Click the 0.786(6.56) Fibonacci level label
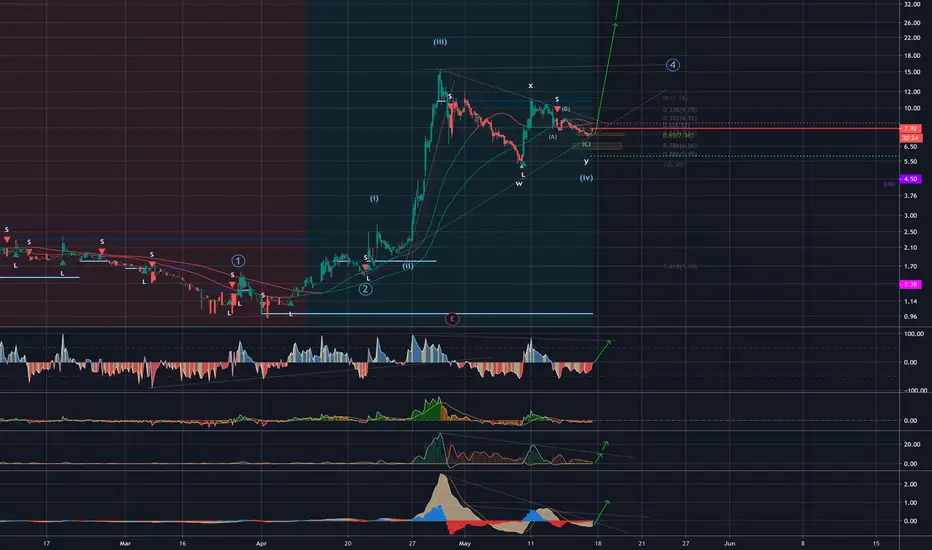The image size is (932, 550). coord(680,146)
